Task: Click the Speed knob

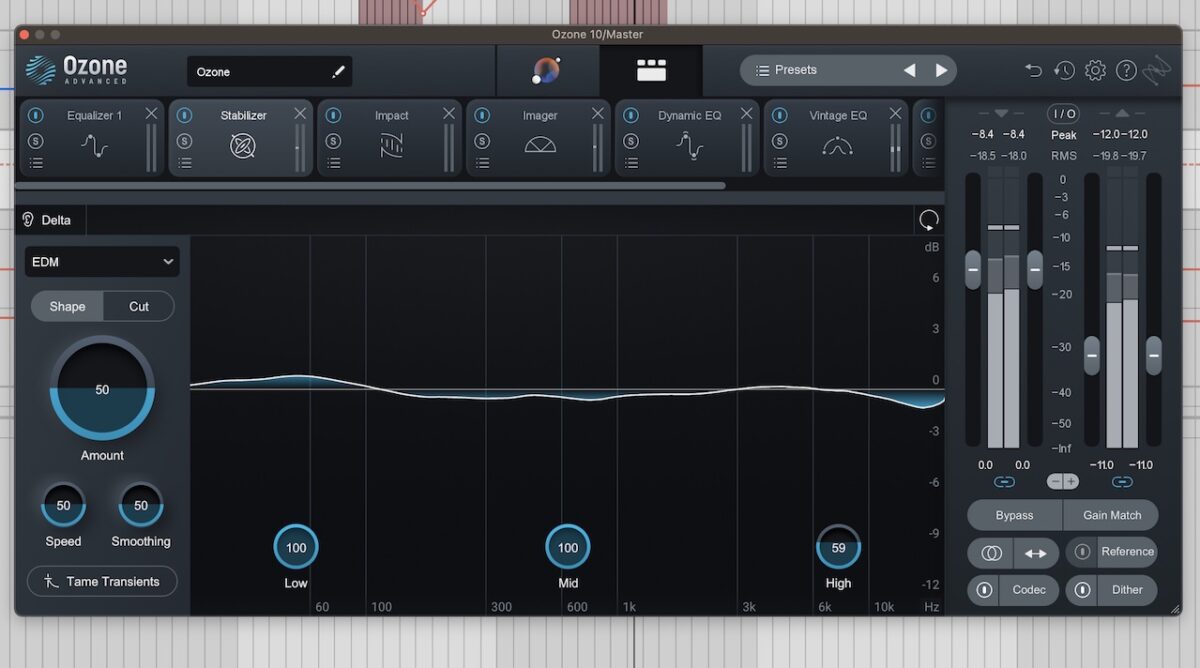Action: click(63, 505)
